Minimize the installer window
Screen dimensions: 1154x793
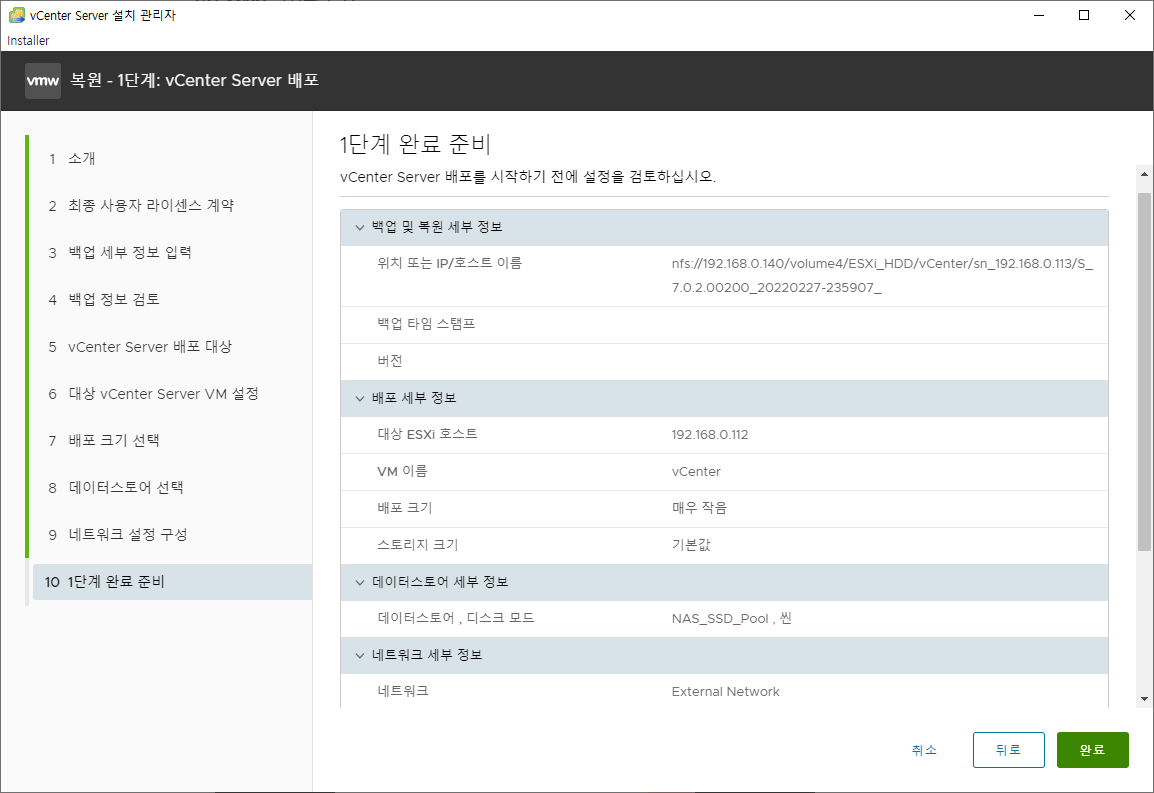[1038, 15]
